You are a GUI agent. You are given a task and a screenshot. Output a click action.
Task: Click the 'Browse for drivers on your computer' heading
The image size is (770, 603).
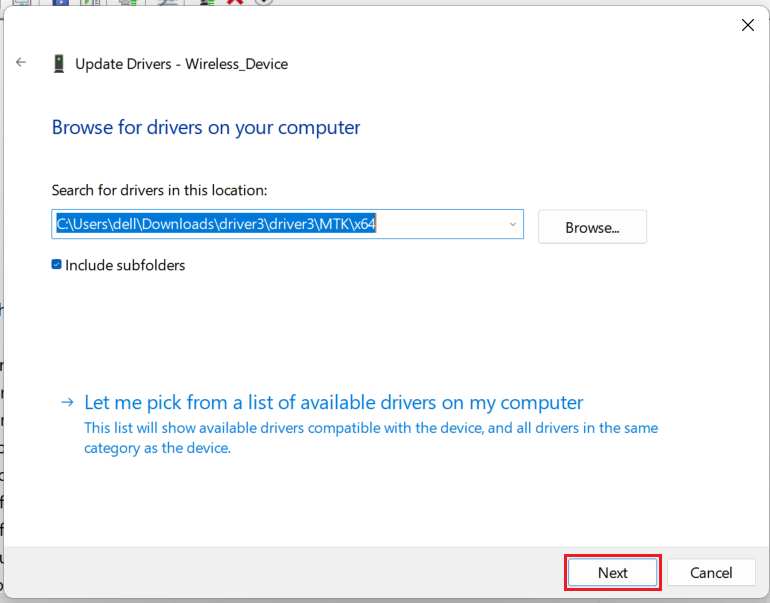(206, 128)
